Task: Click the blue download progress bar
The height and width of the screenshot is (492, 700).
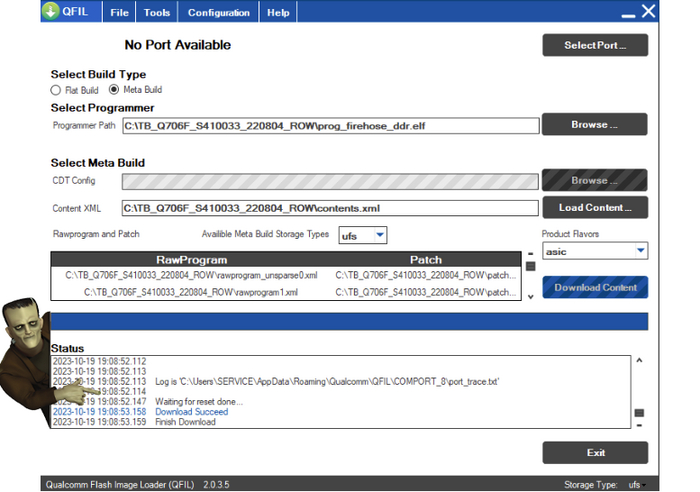Action: point(348,321)
